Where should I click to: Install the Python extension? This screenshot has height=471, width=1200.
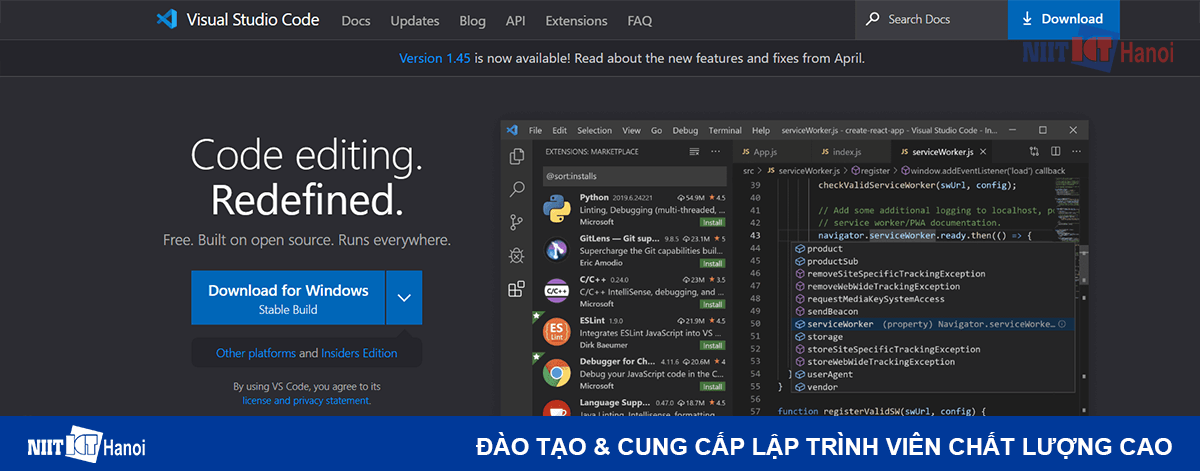coord(713,222)
